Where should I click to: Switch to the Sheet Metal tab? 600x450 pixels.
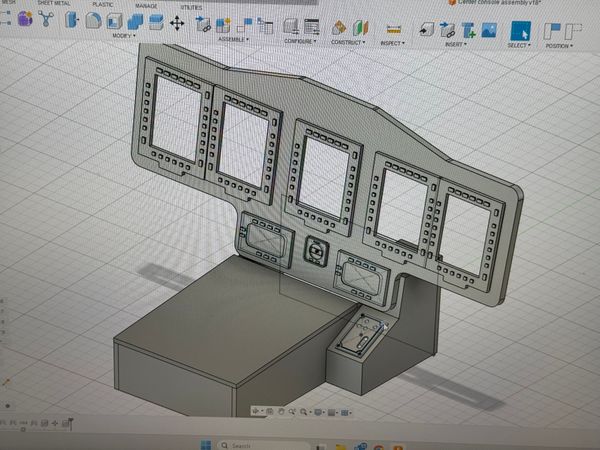click(x=54, y=3)
